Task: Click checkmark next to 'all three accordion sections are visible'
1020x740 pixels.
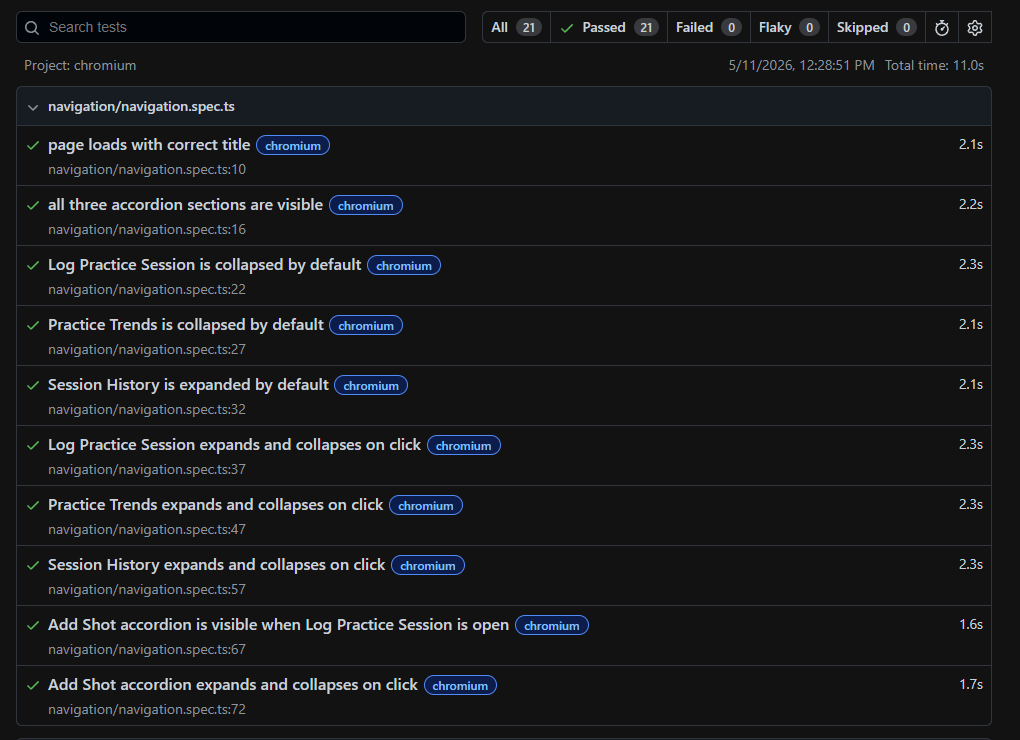Action: click(33, 205)
